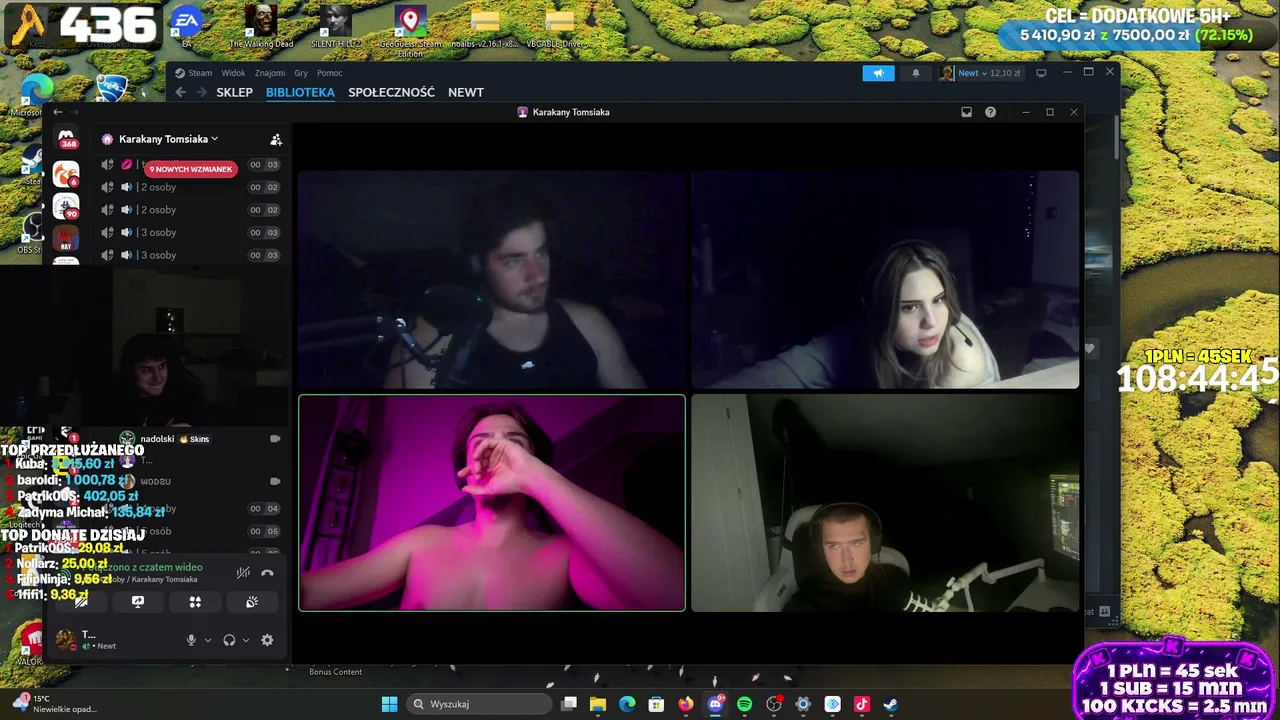Open Discord inbox icon in title bar
Image resolution: width=1280 pixels, height=720 pixels.
(x=966, y=112)
